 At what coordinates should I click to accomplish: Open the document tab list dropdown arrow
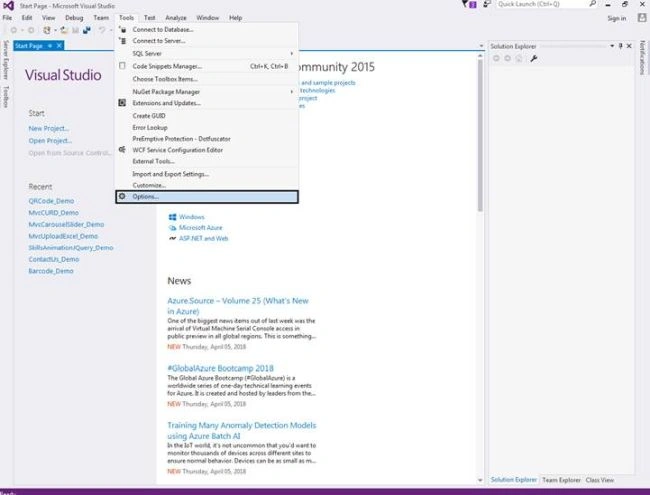481,46
